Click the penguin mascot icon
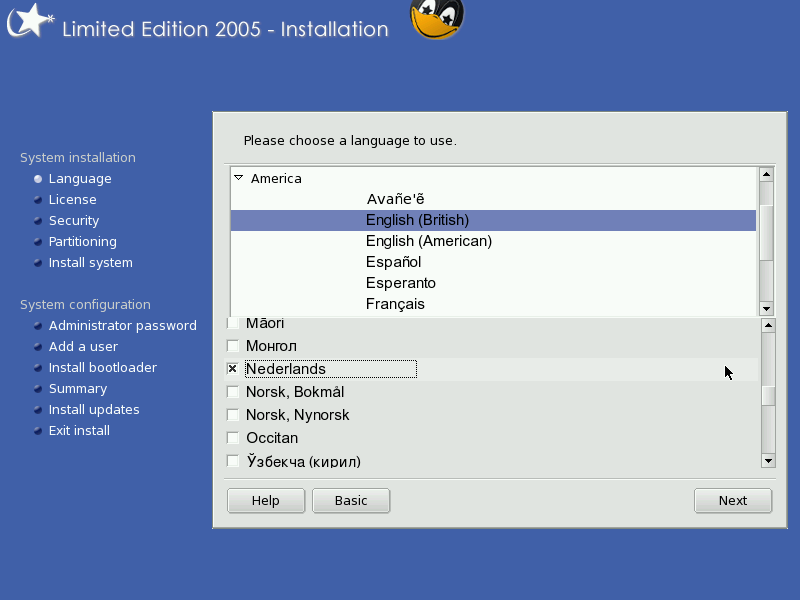The image size is (800, 600). coord(437,19)
